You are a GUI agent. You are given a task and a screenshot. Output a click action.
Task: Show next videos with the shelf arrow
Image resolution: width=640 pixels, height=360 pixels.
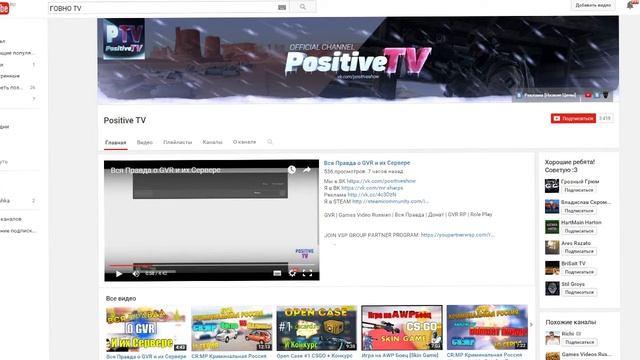[531, 325]
